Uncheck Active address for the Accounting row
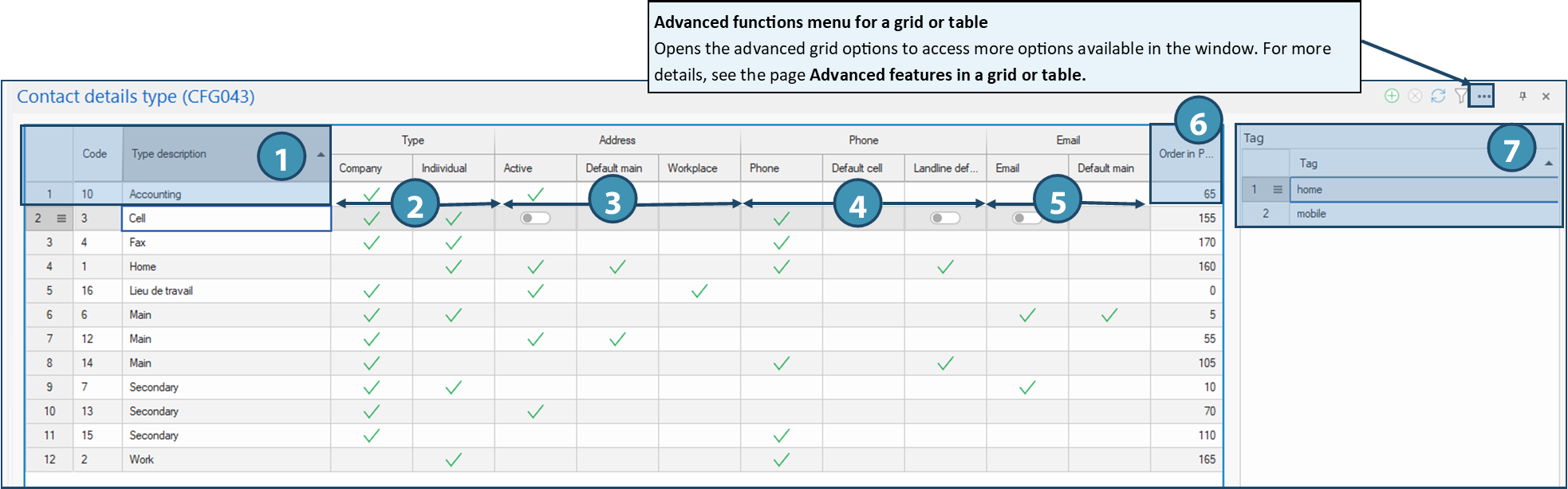Screen dimensions: 1568x489 click(535, 194)
